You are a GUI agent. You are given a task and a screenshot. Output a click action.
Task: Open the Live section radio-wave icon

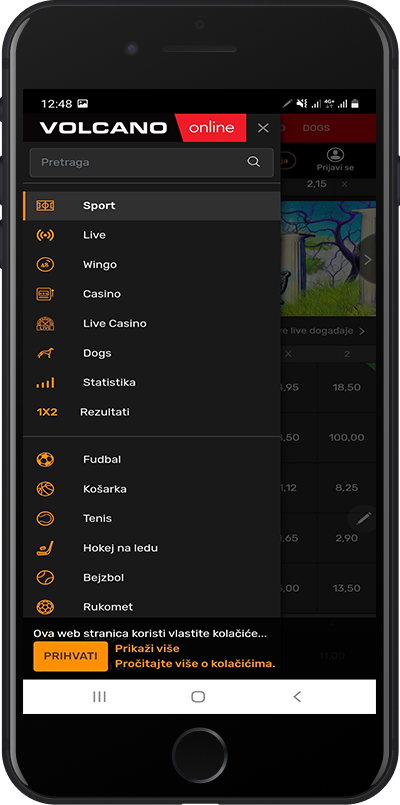[45, 235]
